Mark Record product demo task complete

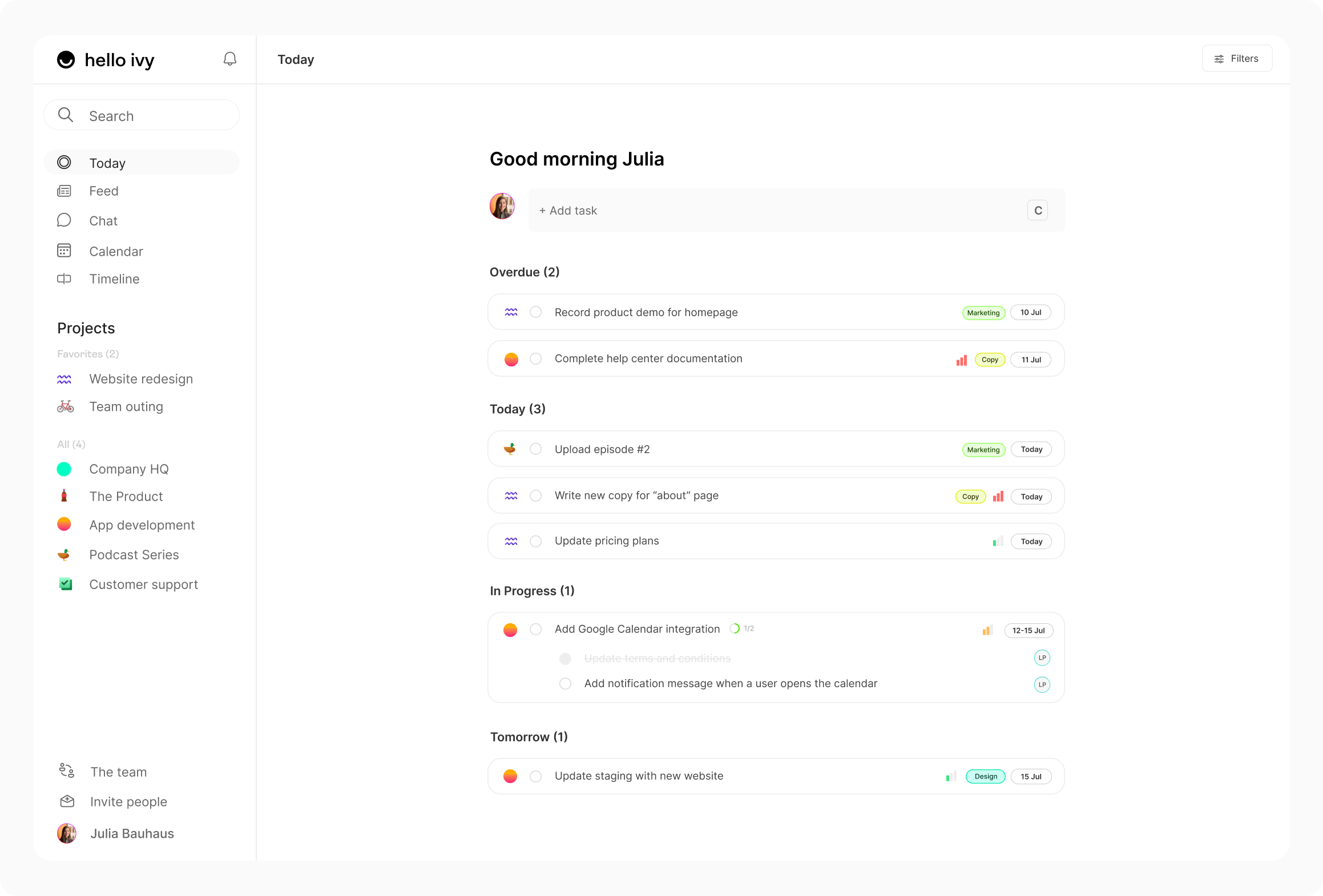point(535,312)
